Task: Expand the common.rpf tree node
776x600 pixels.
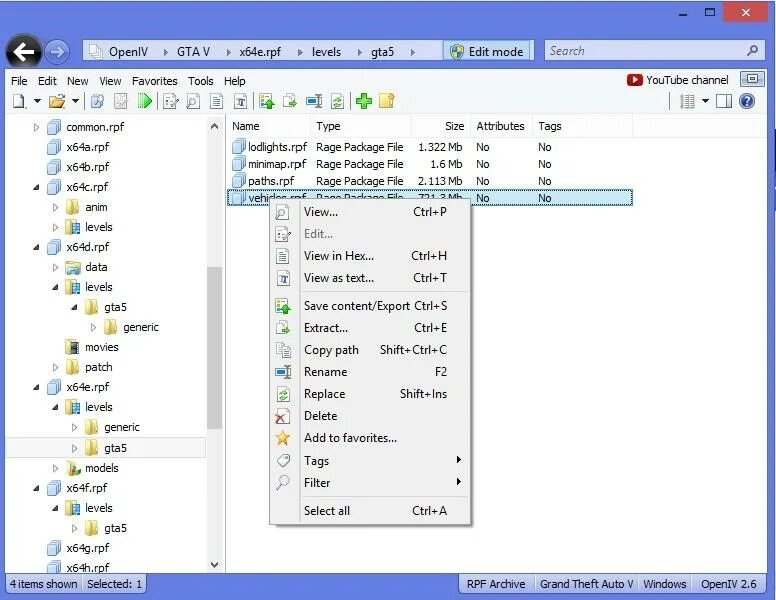Action: 36,127
